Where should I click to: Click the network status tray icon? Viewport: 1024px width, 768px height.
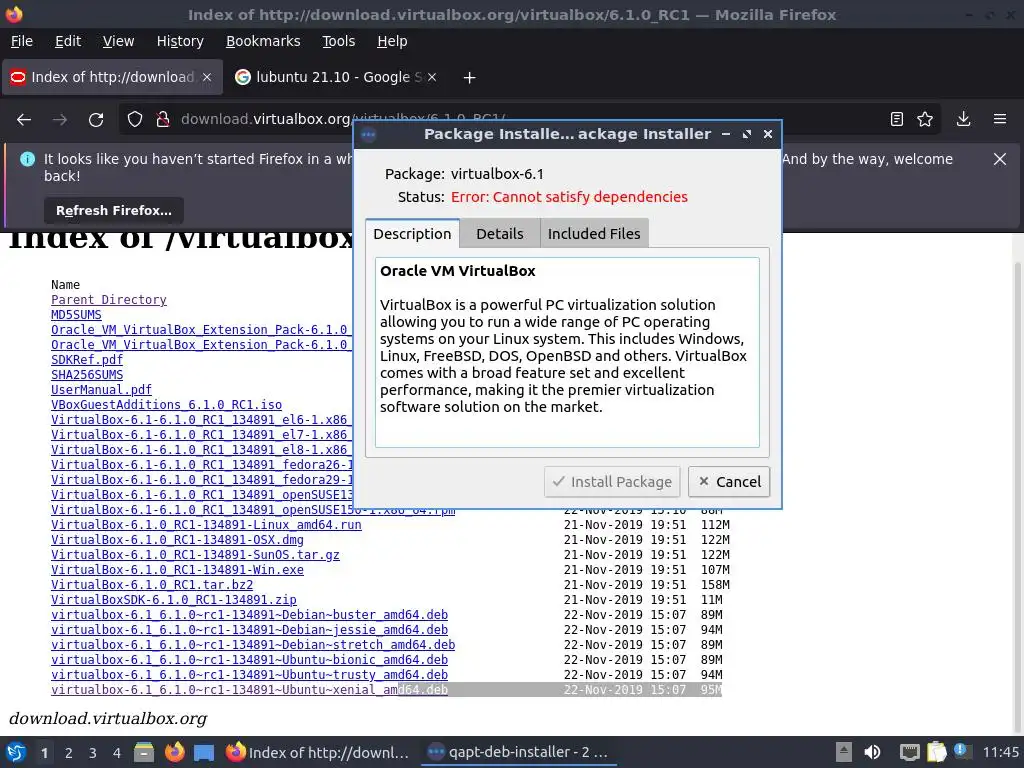[909, 752]
